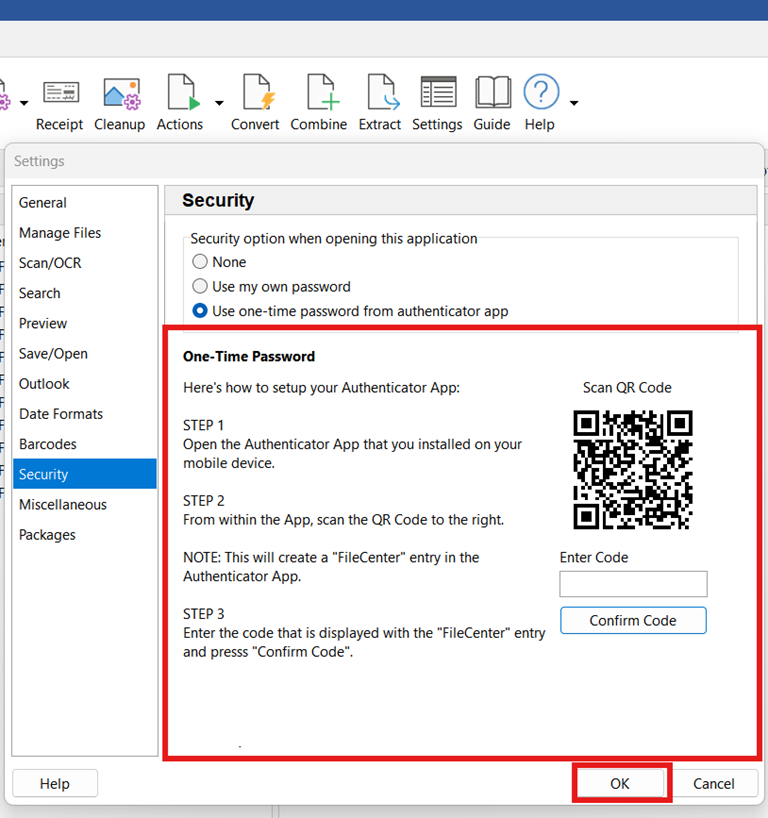The height and width of the screenshot is (818, 768).
Task: Select the None security option
Action: click(200, 262)
